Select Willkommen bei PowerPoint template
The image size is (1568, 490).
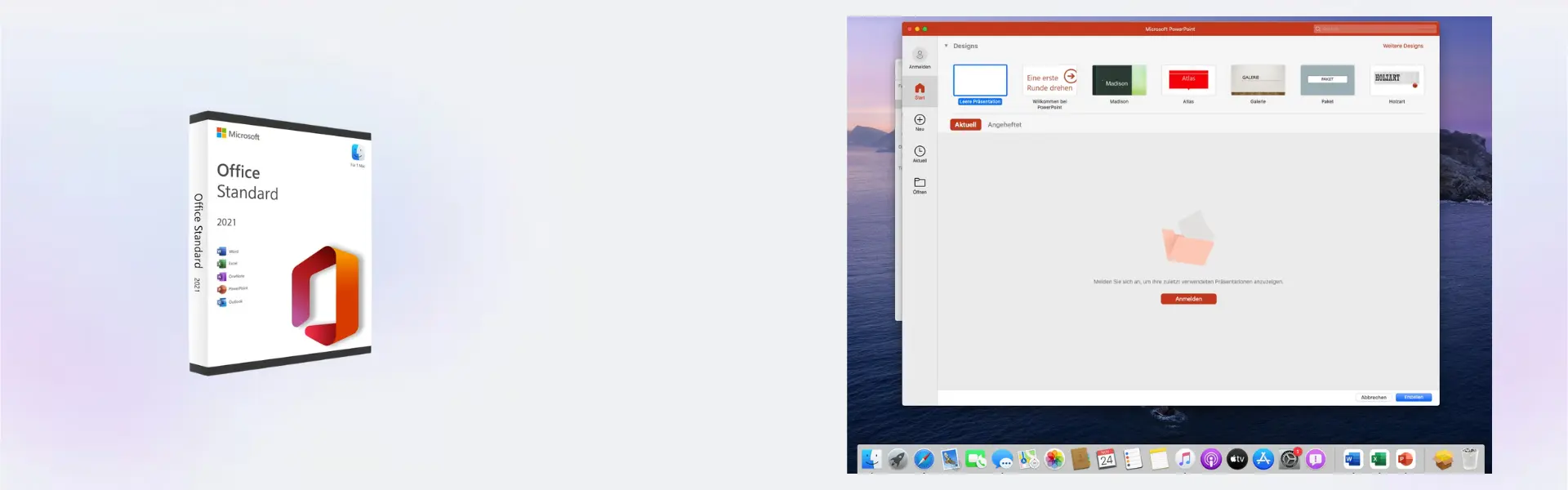pos(1049,82)
